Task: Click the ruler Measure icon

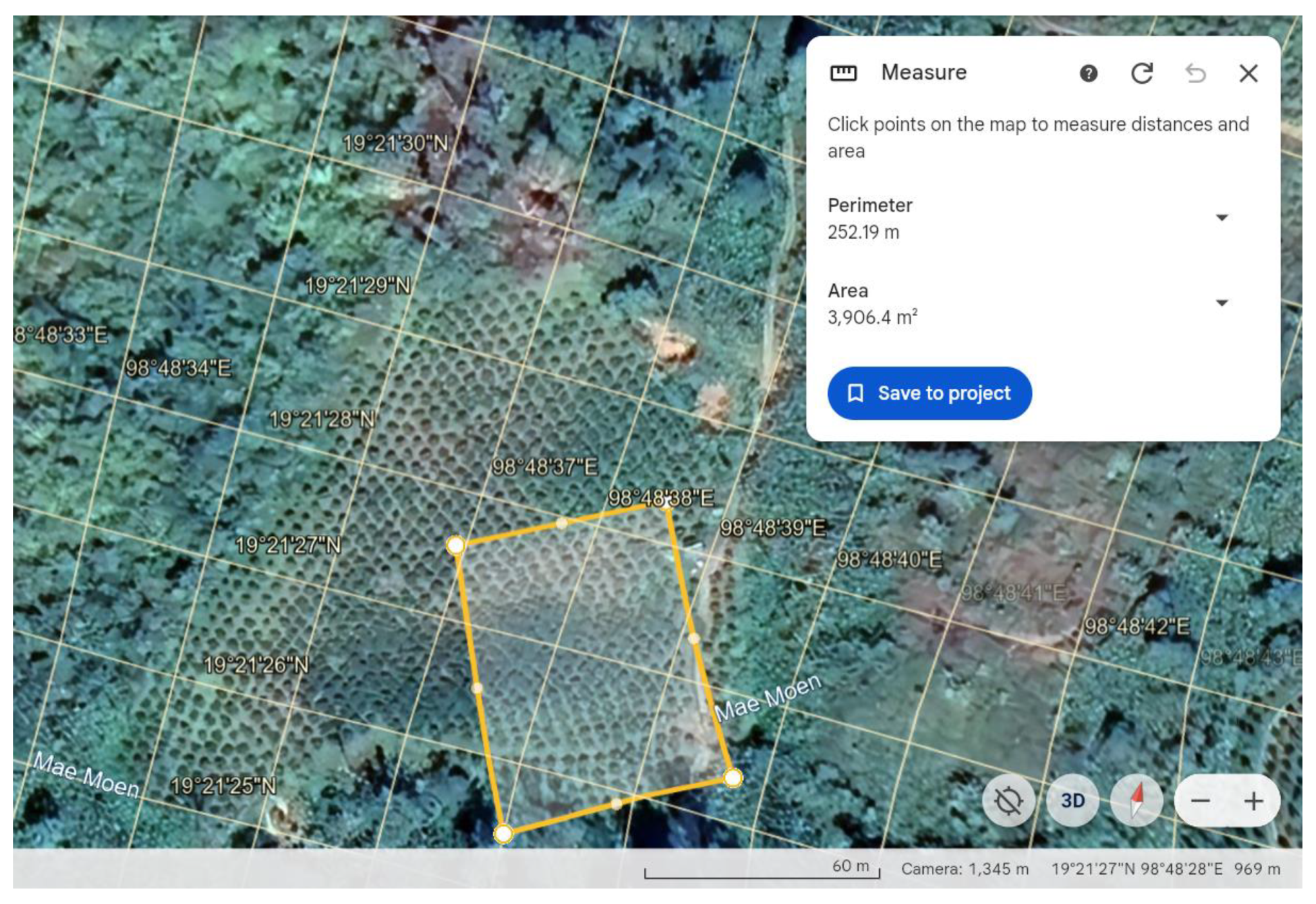Action: click(843, 73)
